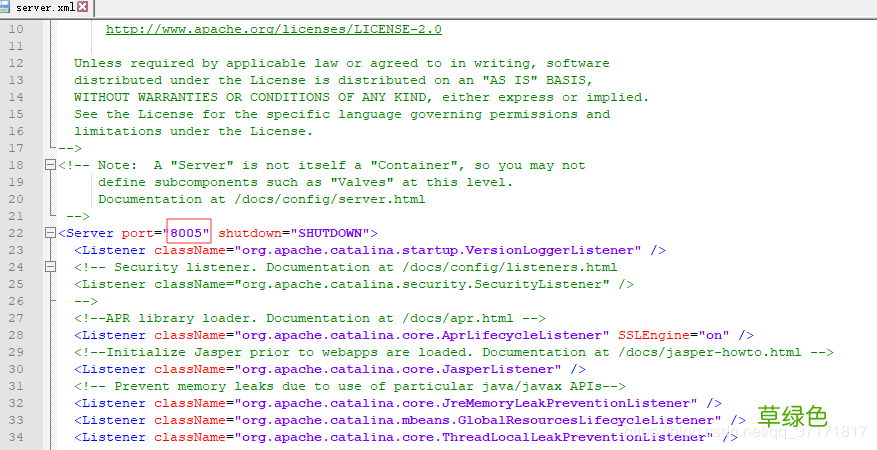This screenshot has height=450, width=877.
Task: Click line number 28 in the margin
Action: coord(16,335)
